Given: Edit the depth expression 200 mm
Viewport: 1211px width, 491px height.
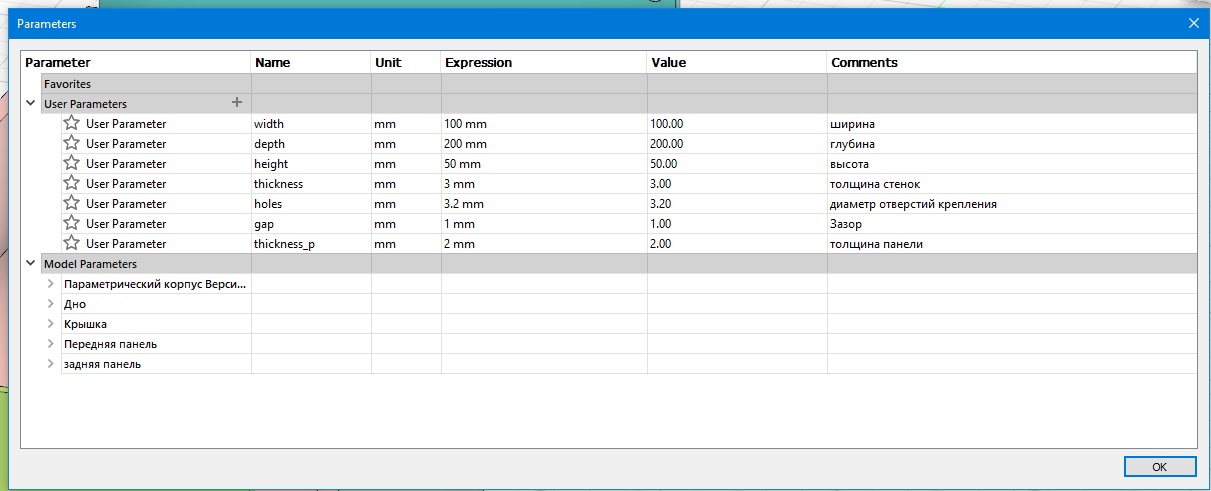Looking at the screenshot, I should click(544, 144).
